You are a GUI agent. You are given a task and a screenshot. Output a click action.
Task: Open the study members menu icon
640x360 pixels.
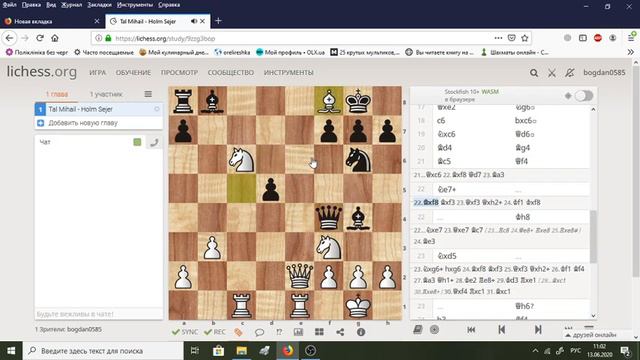pos(148,94)
